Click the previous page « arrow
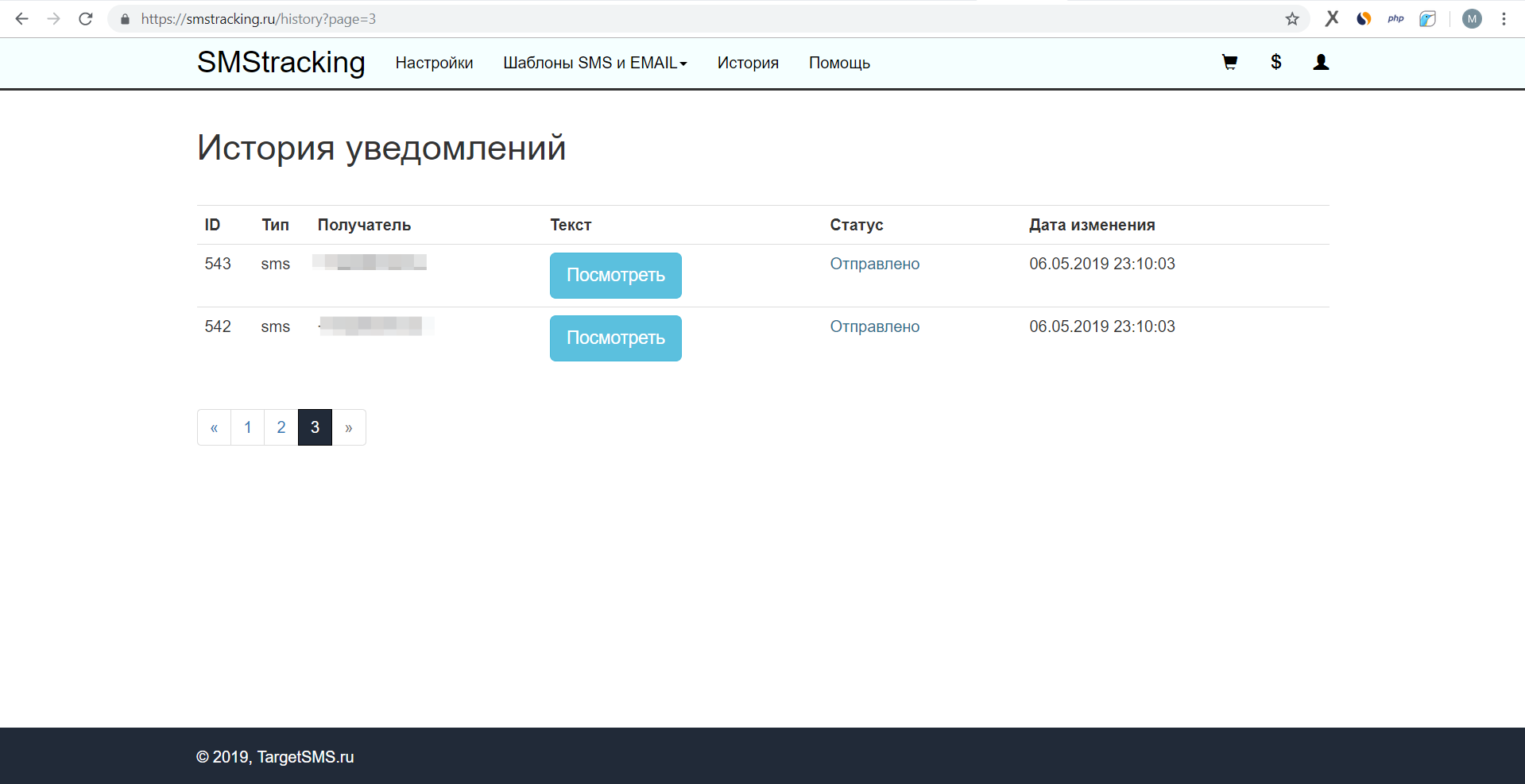The image size is (1525, 784). tap(214, 427)
